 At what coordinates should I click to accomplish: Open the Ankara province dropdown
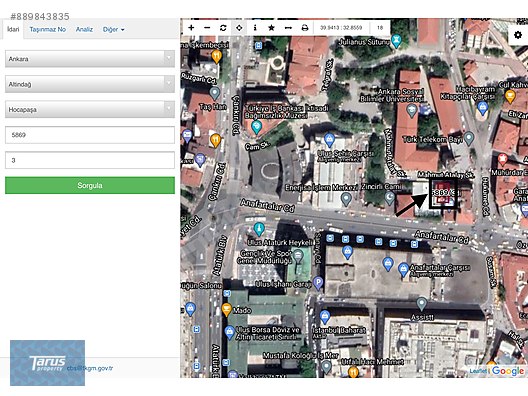click(90, 59)
